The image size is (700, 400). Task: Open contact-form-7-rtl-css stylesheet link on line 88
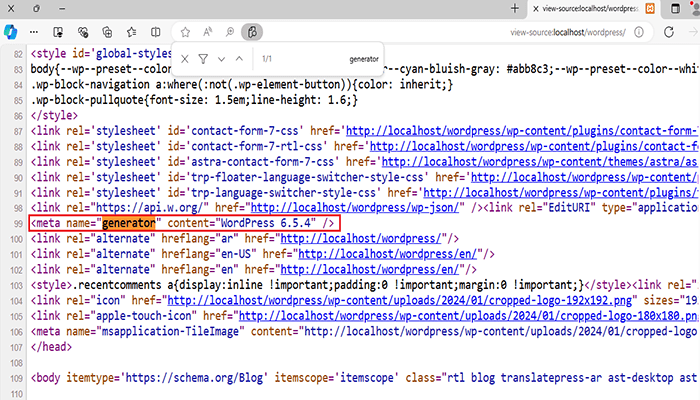[534, 146]
